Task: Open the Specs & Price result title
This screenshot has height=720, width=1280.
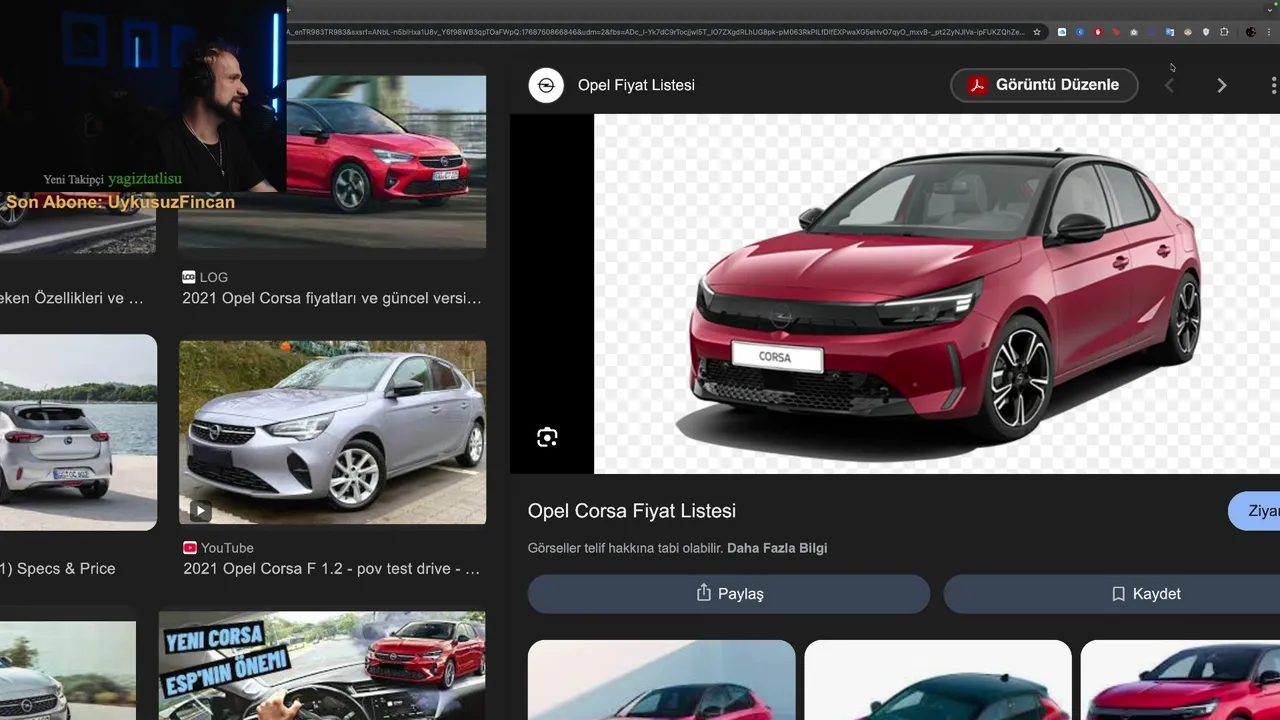Action: coord(58,568)
